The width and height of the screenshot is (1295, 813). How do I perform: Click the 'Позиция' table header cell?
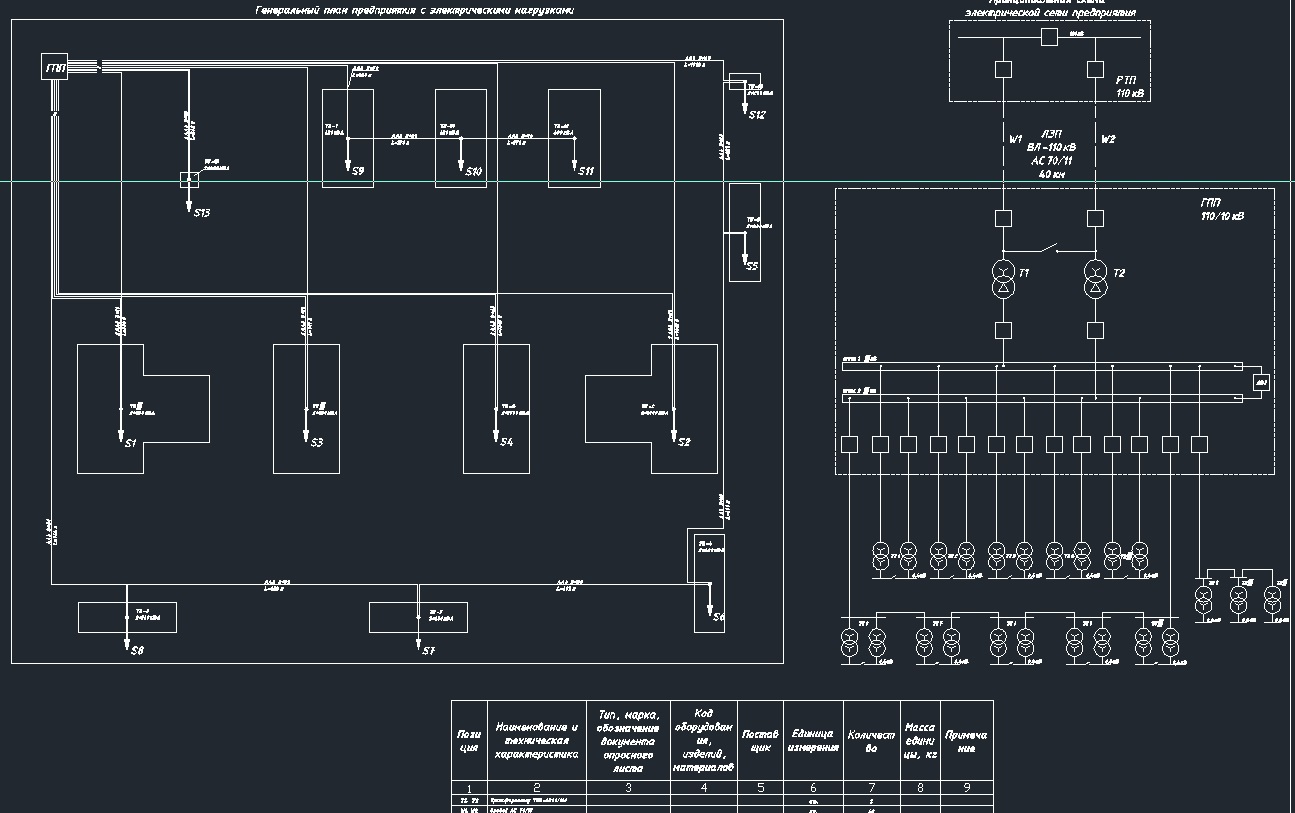(x=469, y=741)
